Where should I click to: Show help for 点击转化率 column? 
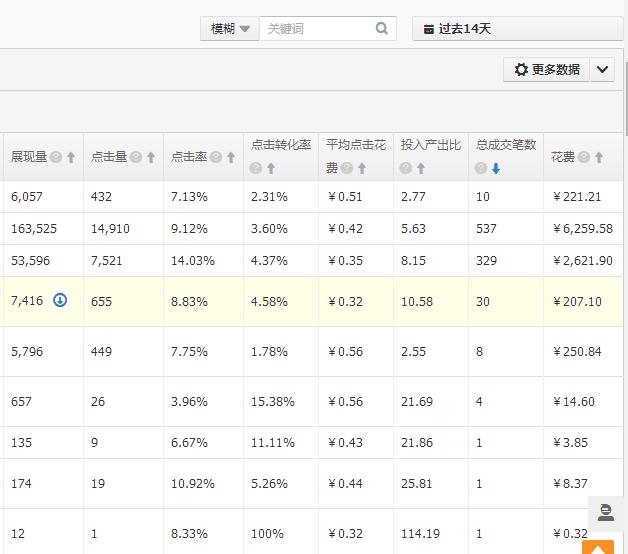pyautogui.click(x=256, y=168)
